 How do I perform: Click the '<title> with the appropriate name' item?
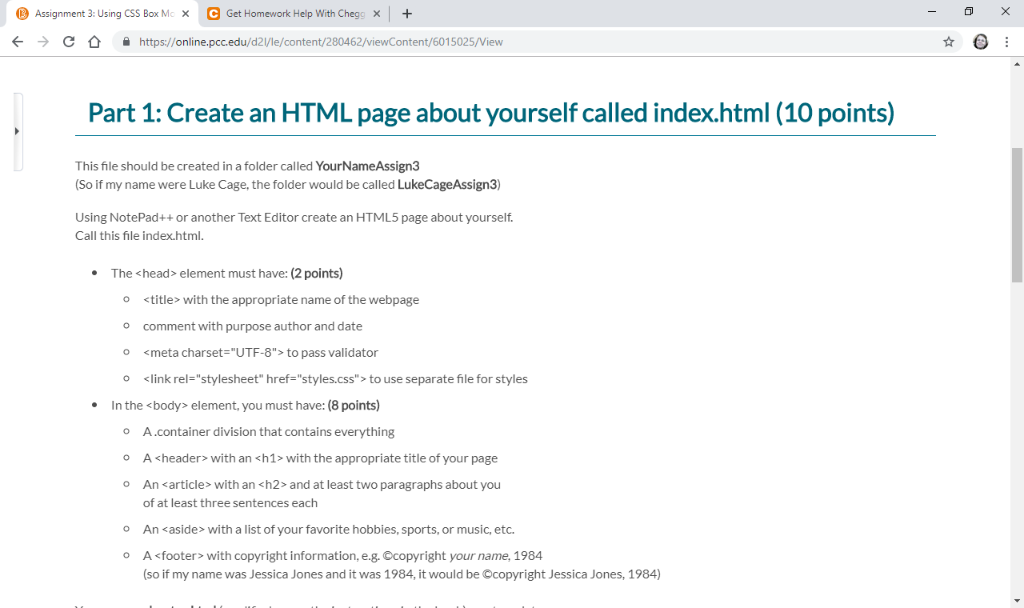(x=281, y=300)
